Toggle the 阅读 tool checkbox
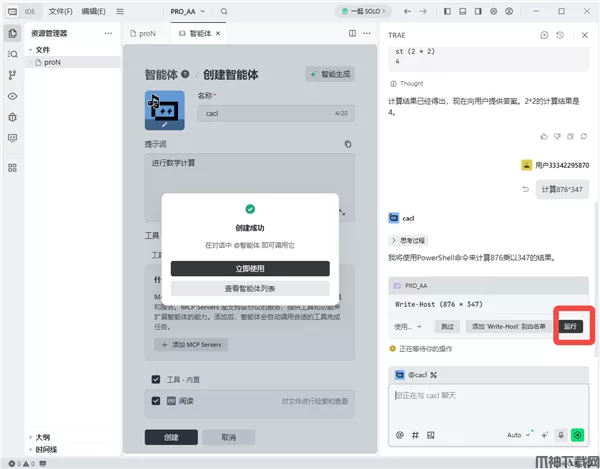The height and width of the screenshot is (469, 600). tap(156, 401)
